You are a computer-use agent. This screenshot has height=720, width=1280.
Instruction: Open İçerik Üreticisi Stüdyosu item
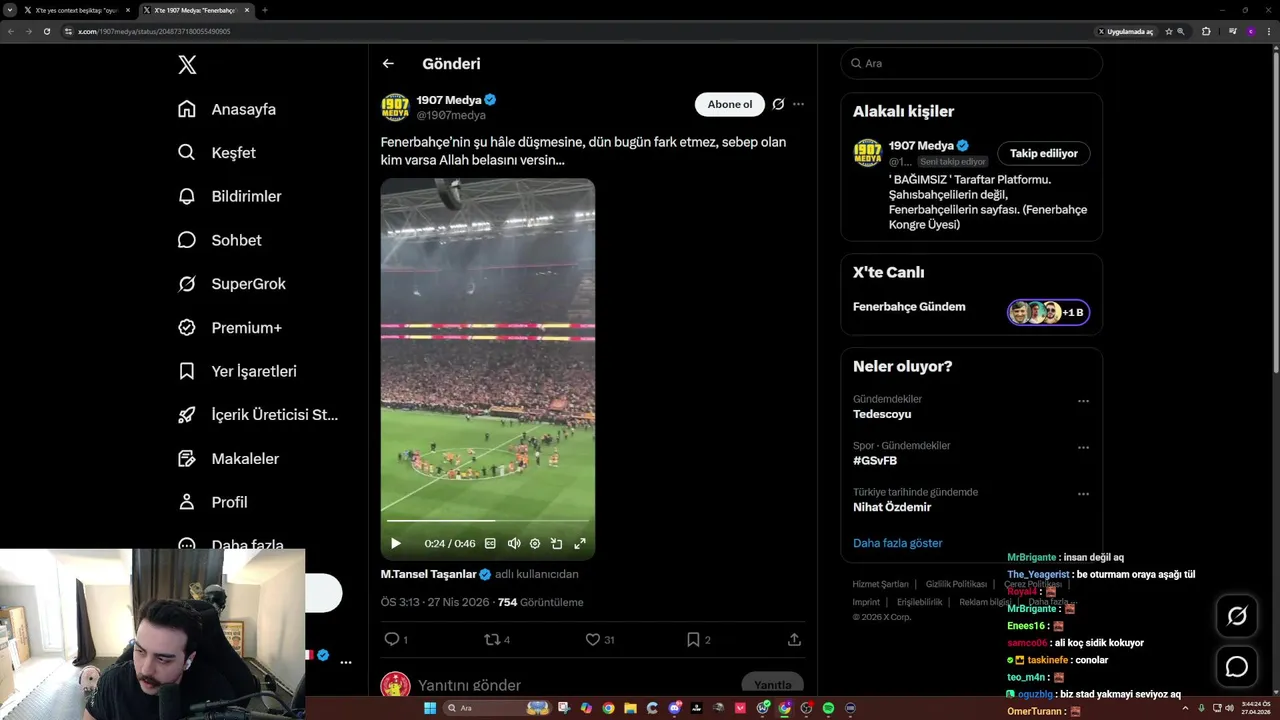point(258,415)
